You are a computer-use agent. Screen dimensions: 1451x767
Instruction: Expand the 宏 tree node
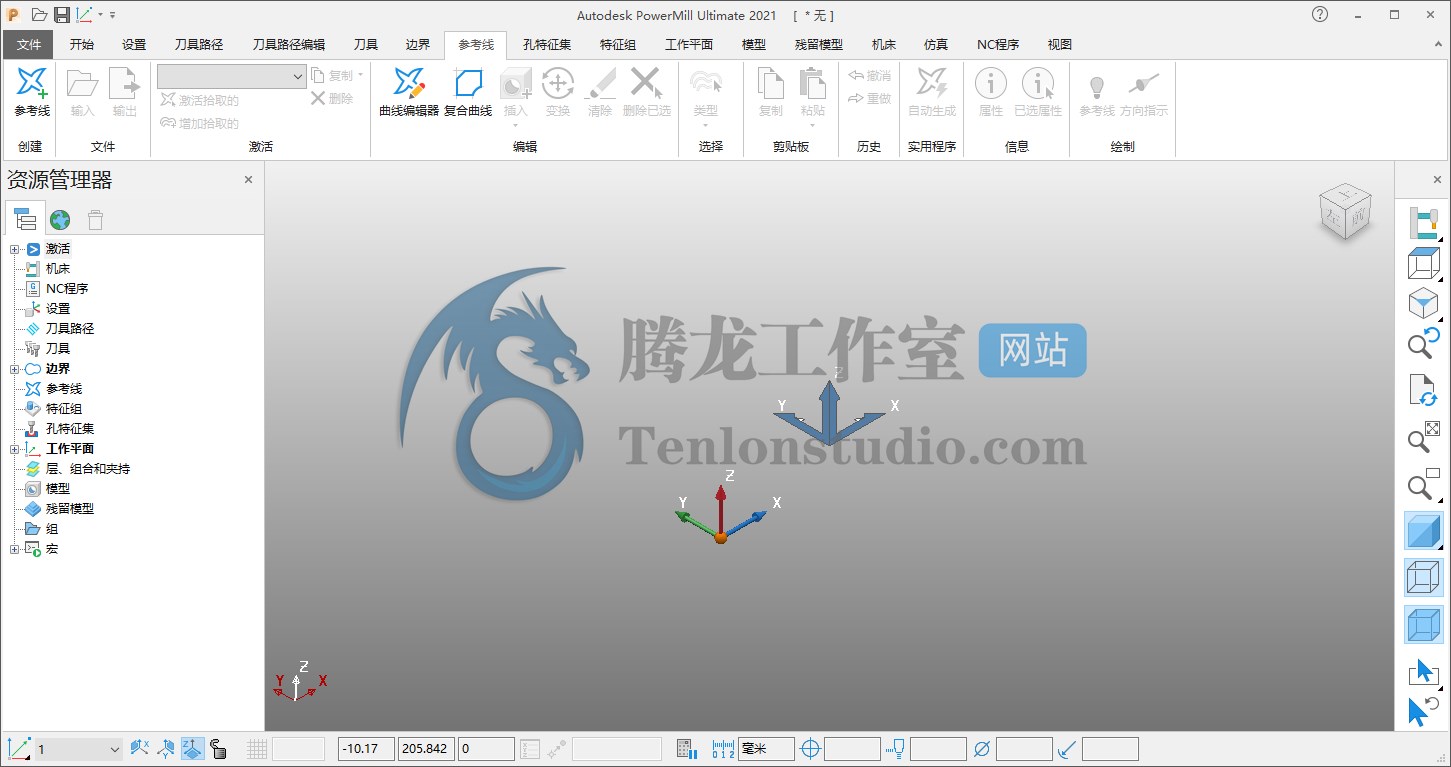(x=14, y=549)
